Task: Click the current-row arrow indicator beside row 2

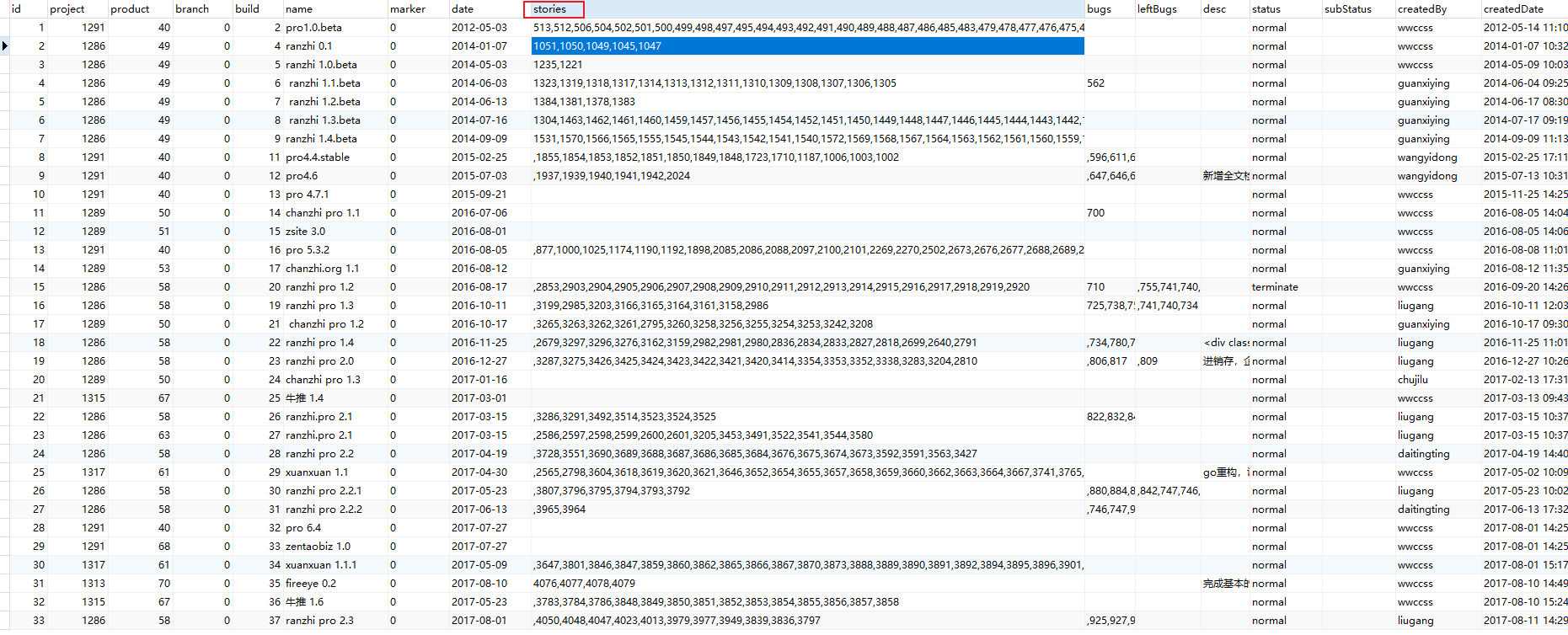Action: 5,45
